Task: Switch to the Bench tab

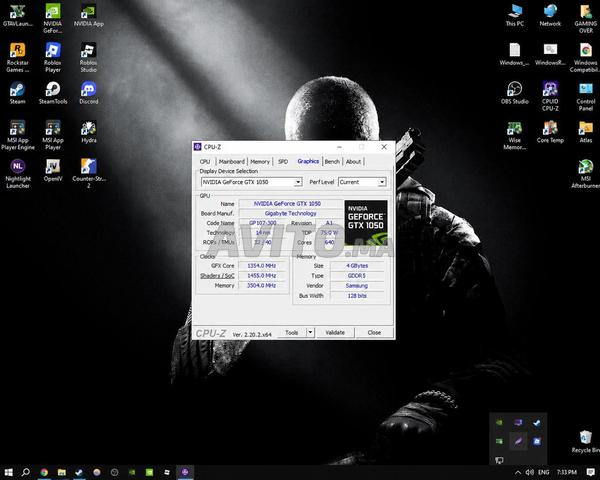Action: point(332,162)
